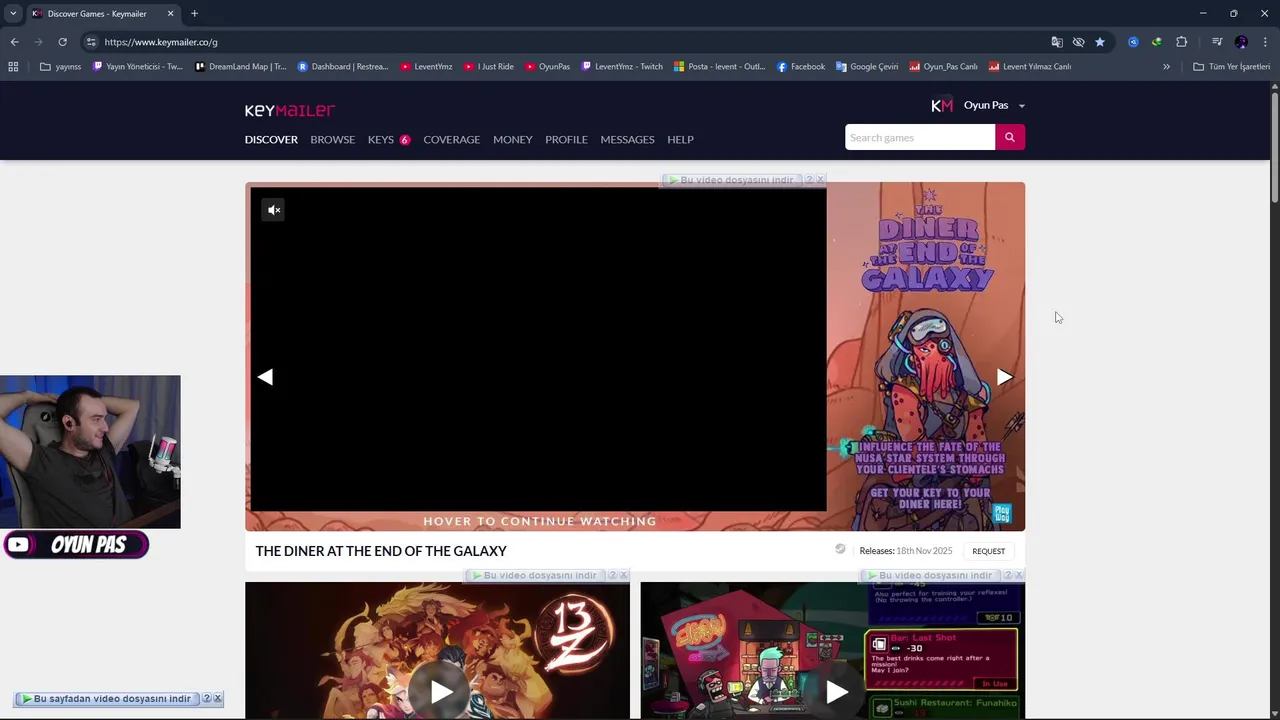Click the bookmark star icon
Image resolution: width=1280 pixels, height=720 pixels.
pos(1100,42)
